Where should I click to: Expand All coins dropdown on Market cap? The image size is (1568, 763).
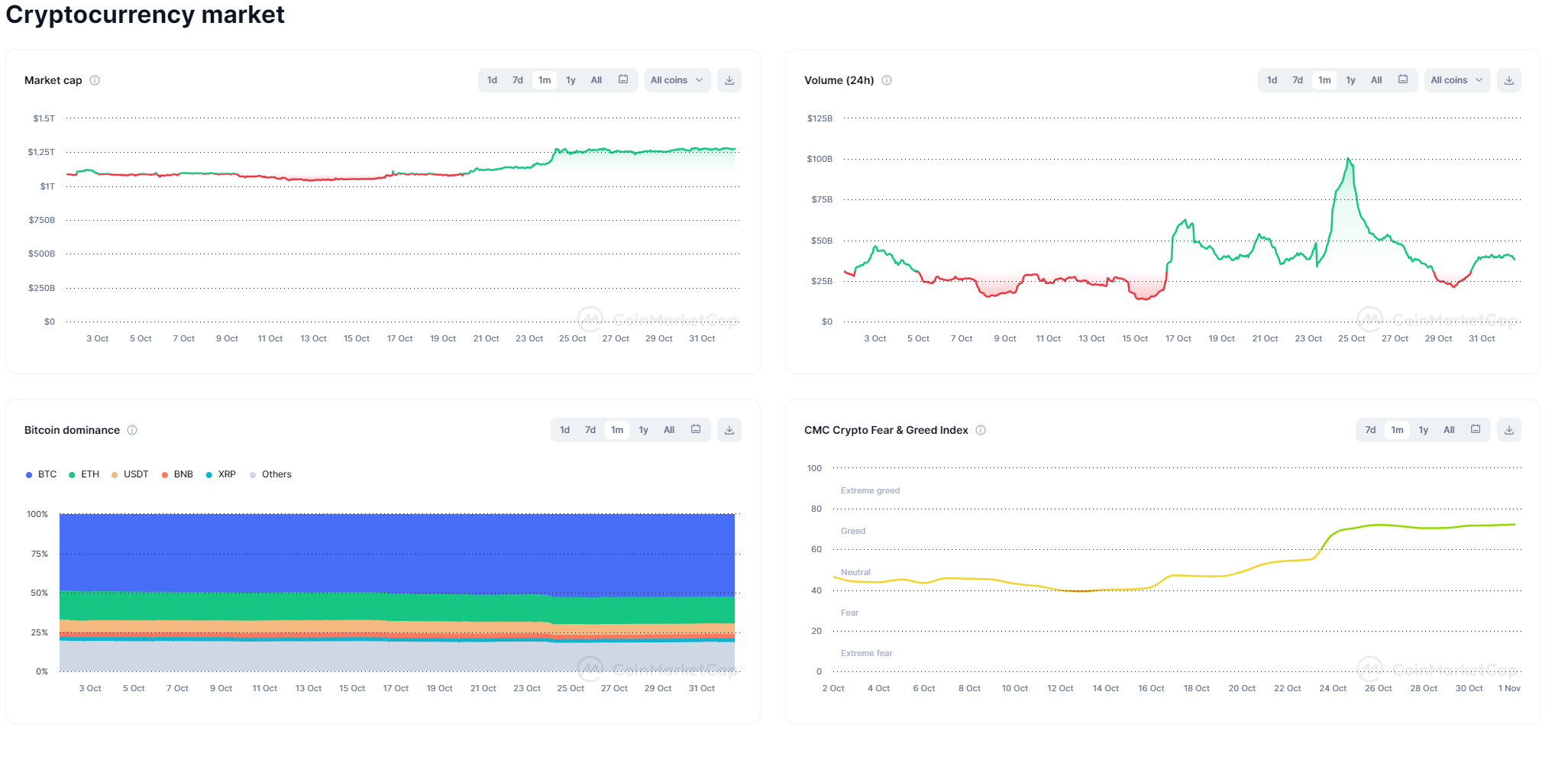(677, 80)
